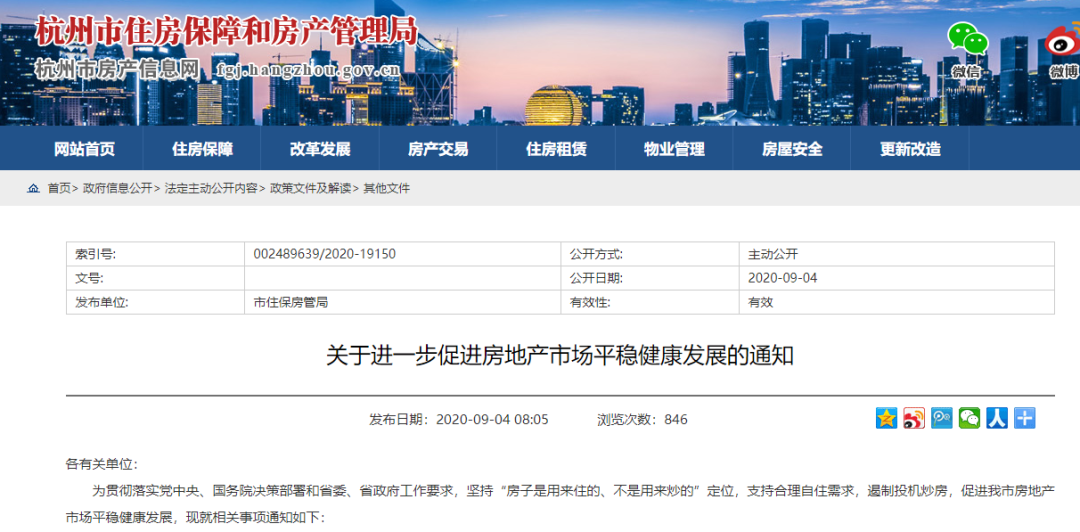Go to 房产交易 navigation item

point(438,149)
